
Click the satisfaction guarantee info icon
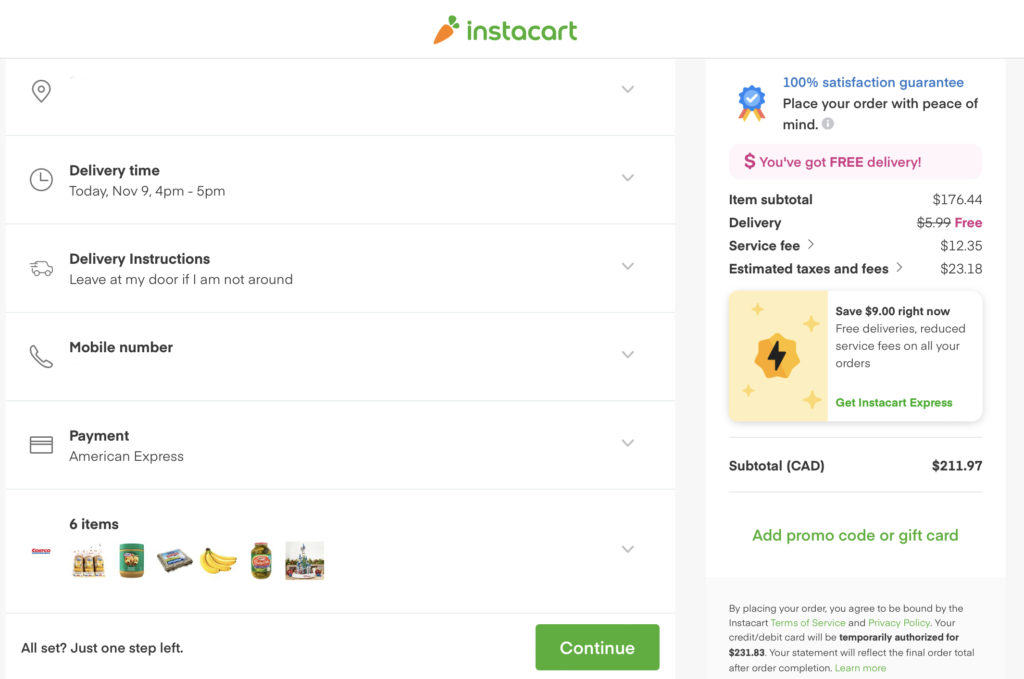pyautogui.click(x=828, y=125)
